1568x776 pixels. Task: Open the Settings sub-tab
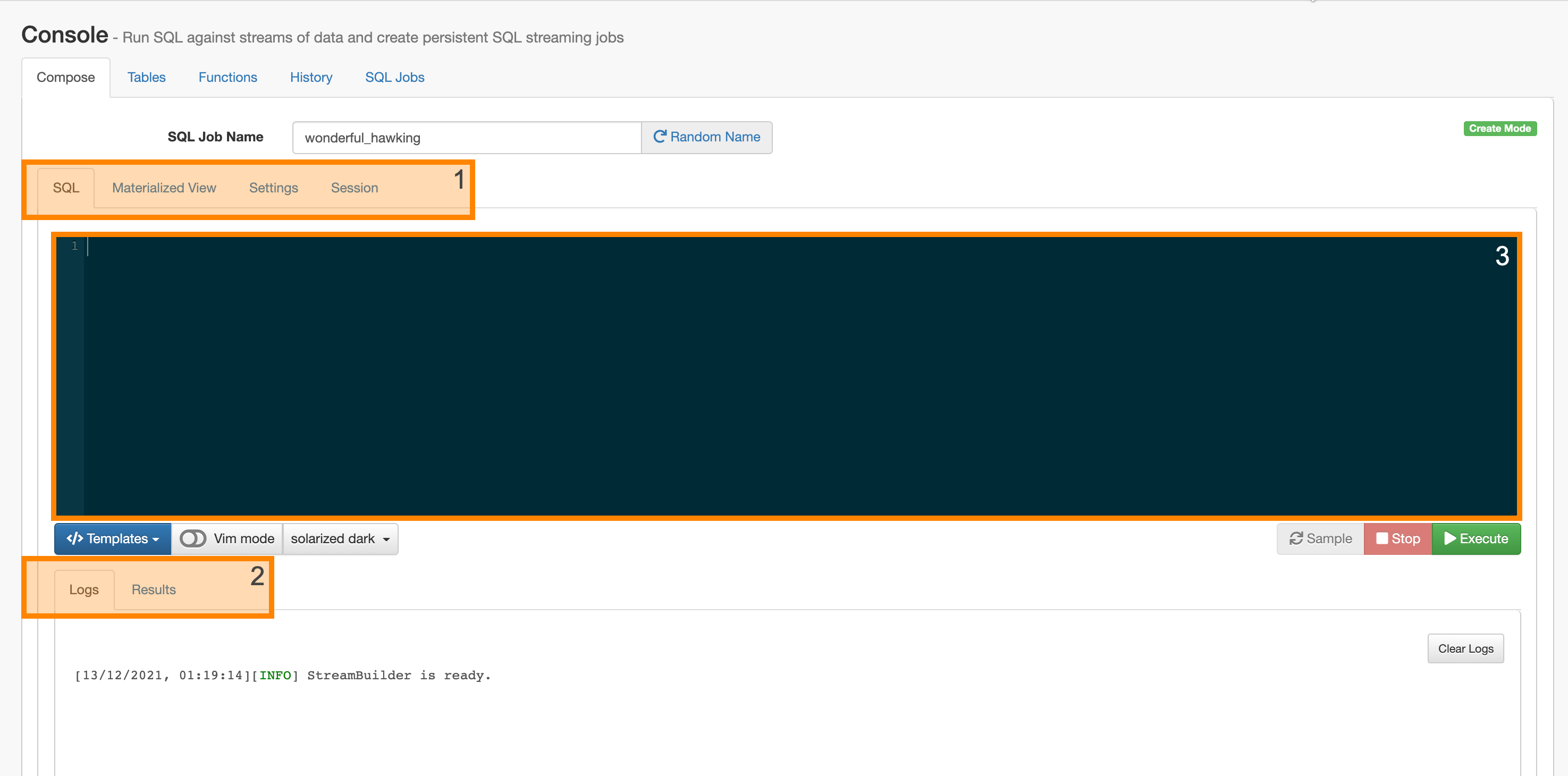click(x=273, y=188)
